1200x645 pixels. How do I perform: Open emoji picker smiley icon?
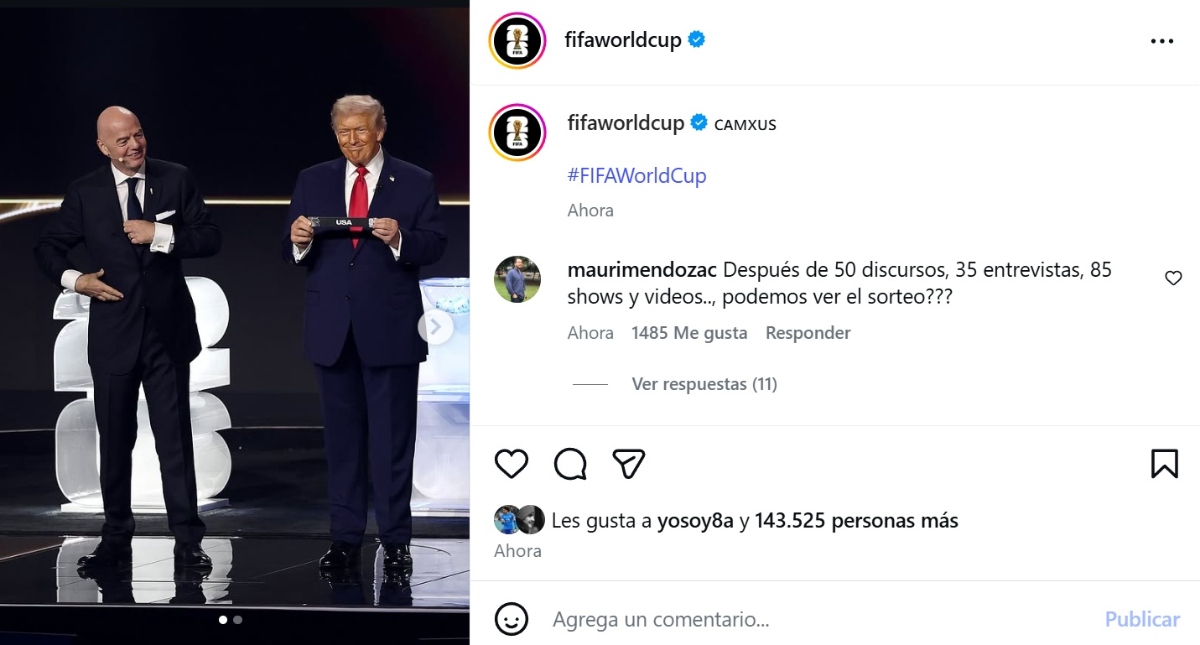coord(511,619)
